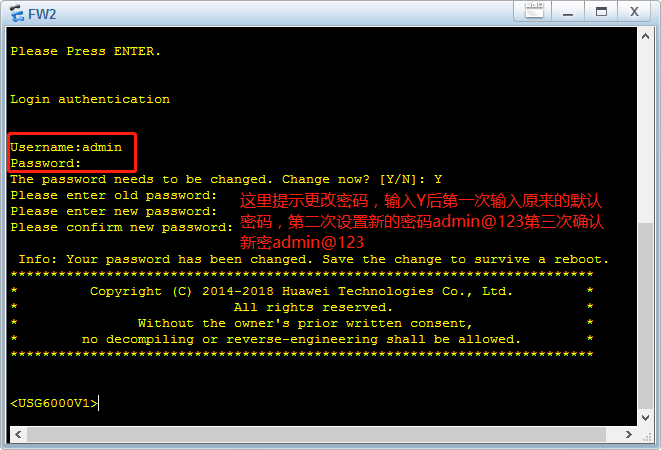The height and width of the screenshot is (450, 661).
Task: Click the vertical scrollbar down arrow
Action: pos(645,418)
